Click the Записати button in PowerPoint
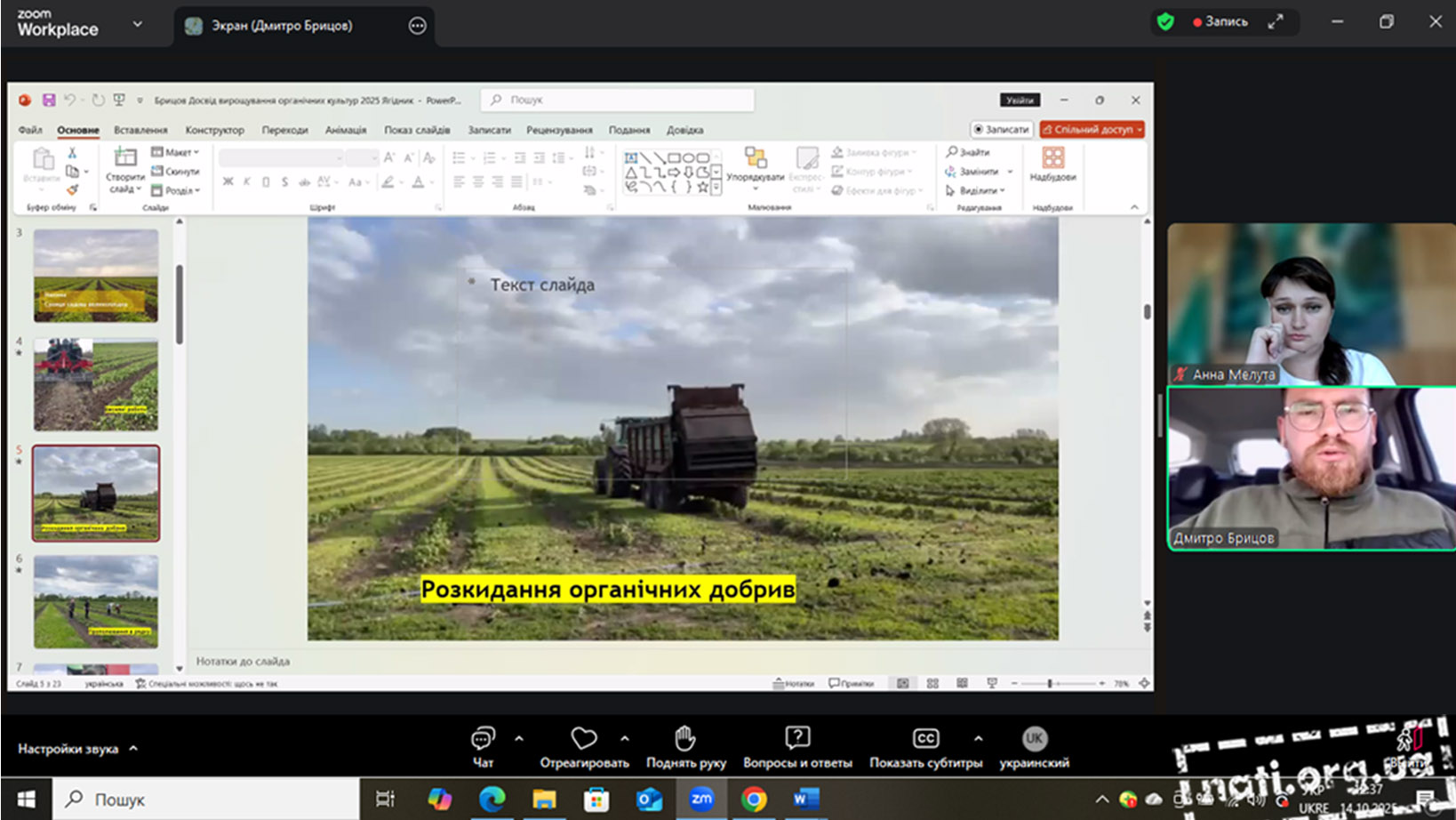This screenshot has height=820, width=1456. [x=1002, y=130]
